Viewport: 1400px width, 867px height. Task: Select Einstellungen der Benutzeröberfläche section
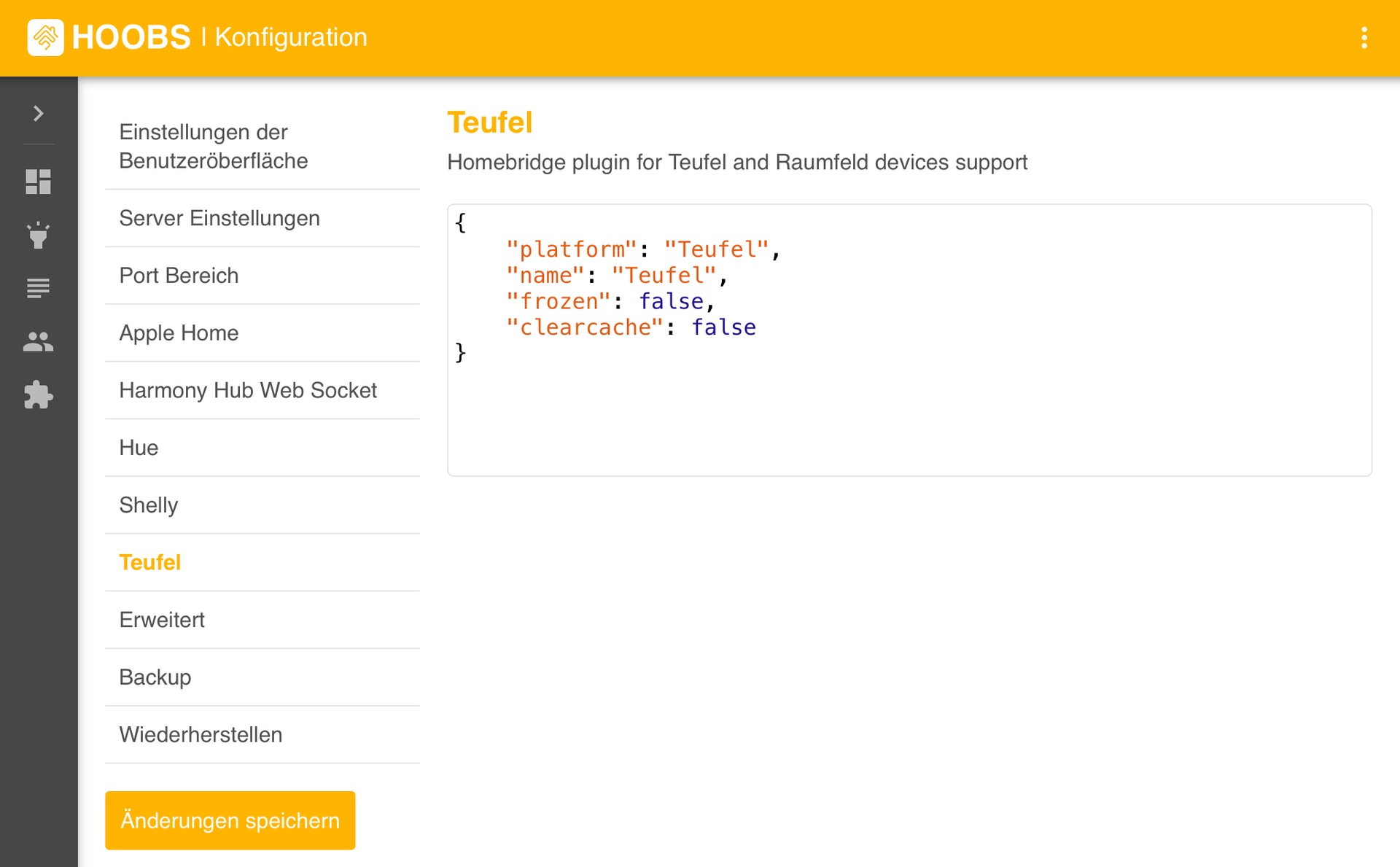(x=262, y=147)
